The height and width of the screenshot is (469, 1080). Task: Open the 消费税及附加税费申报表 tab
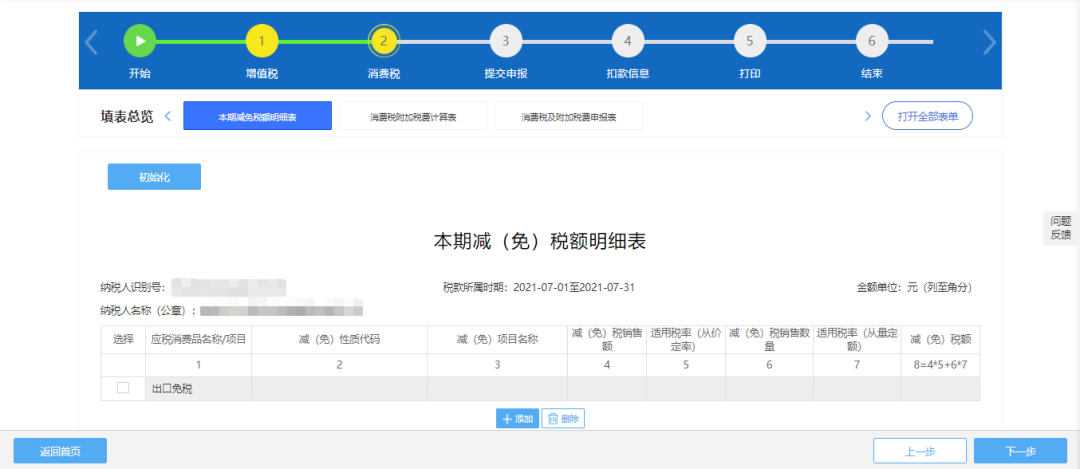pos(569,116)
